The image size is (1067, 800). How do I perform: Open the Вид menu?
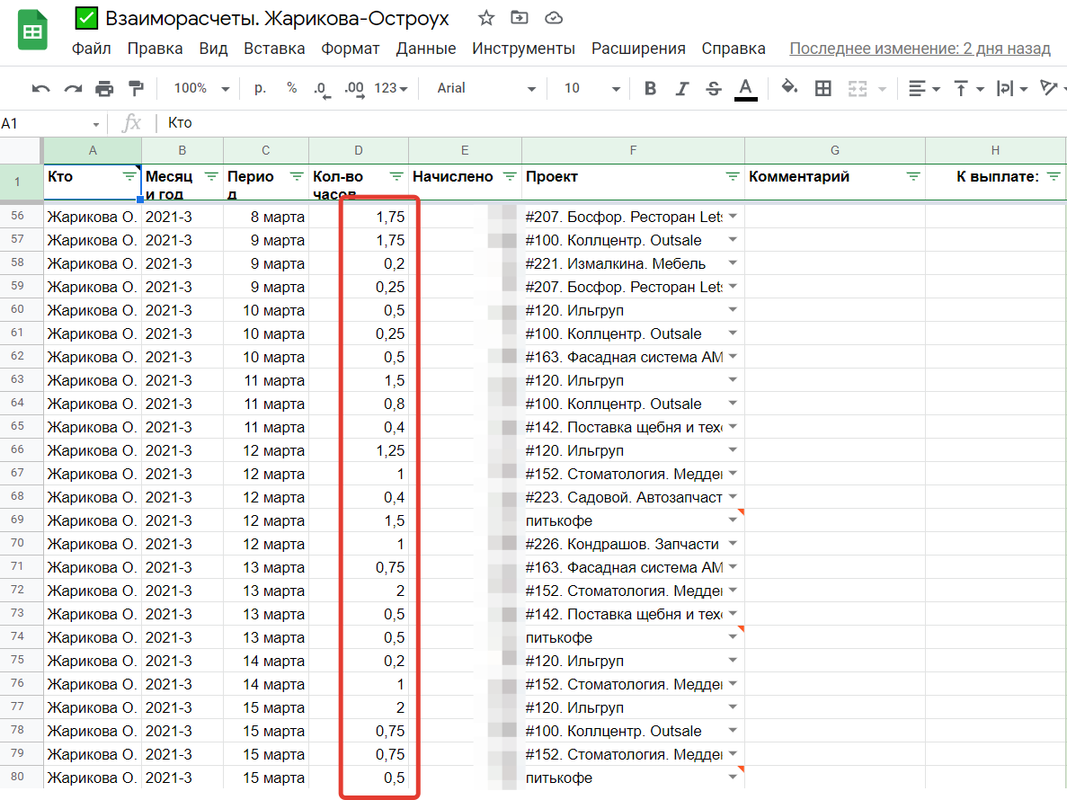(x=213, y=48)
